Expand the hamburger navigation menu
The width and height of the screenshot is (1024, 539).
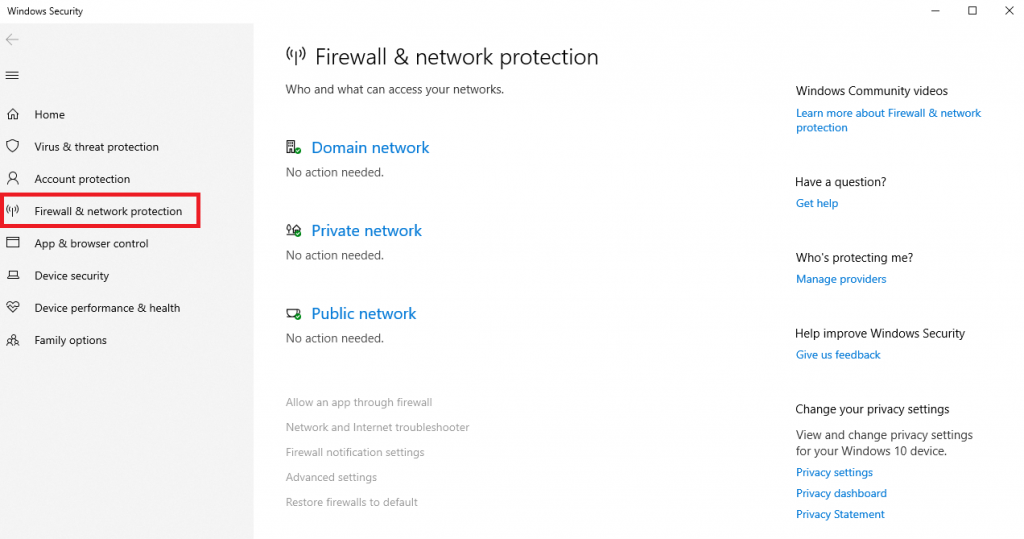pyautogui.click(x=12, y=75)
